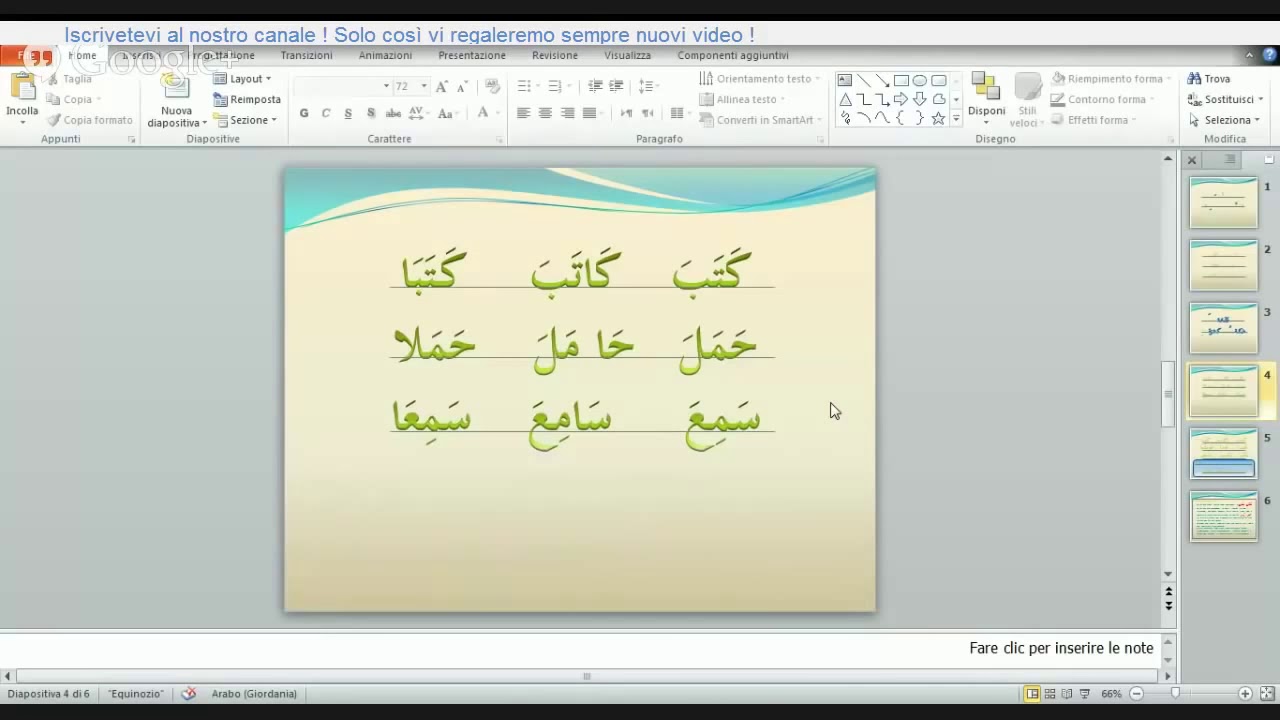Select the isosceles triangle shape
The height and width of the screenshot is (720, 1280).
point(845,99)
